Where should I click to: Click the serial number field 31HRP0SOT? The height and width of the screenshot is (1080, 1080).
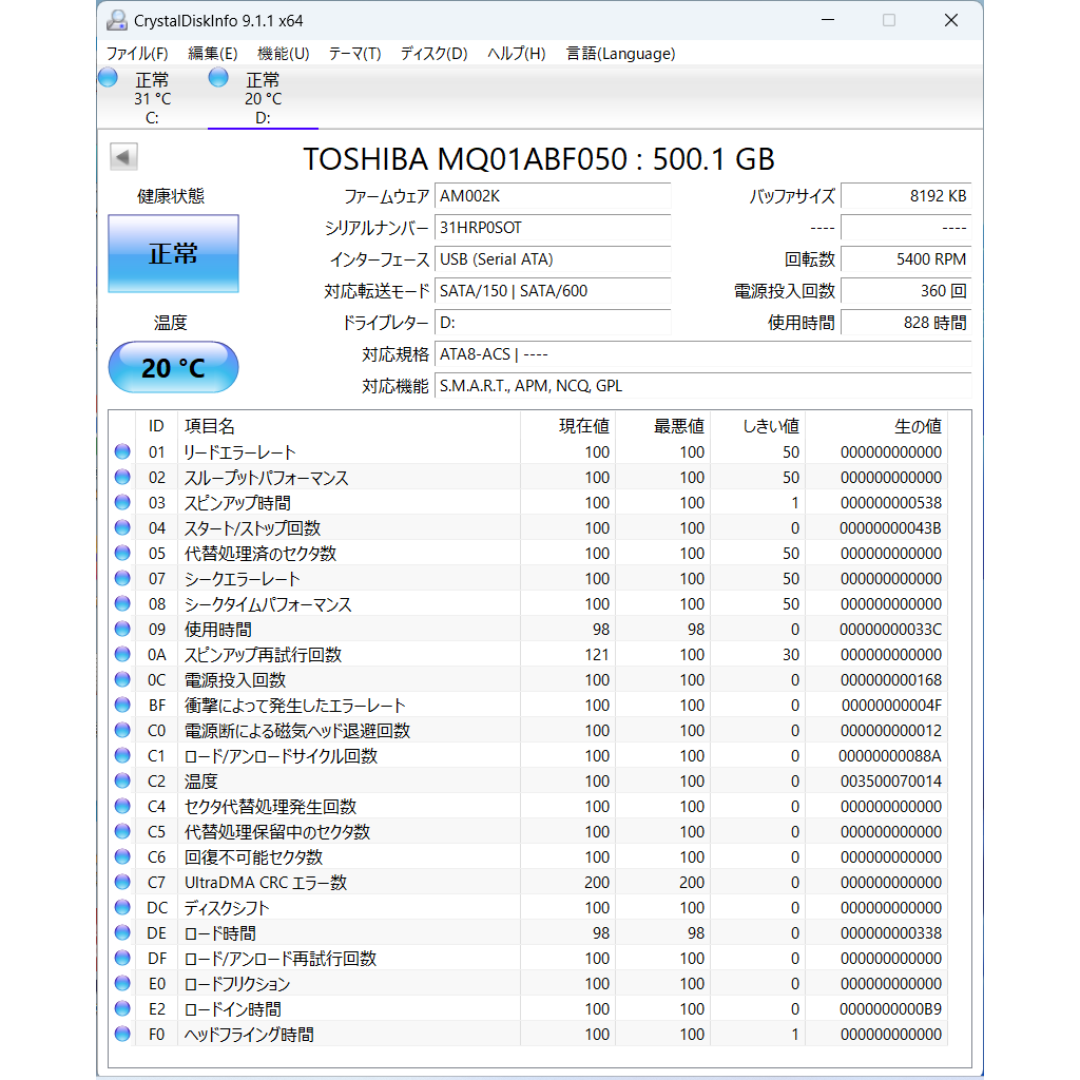point(552,228)
